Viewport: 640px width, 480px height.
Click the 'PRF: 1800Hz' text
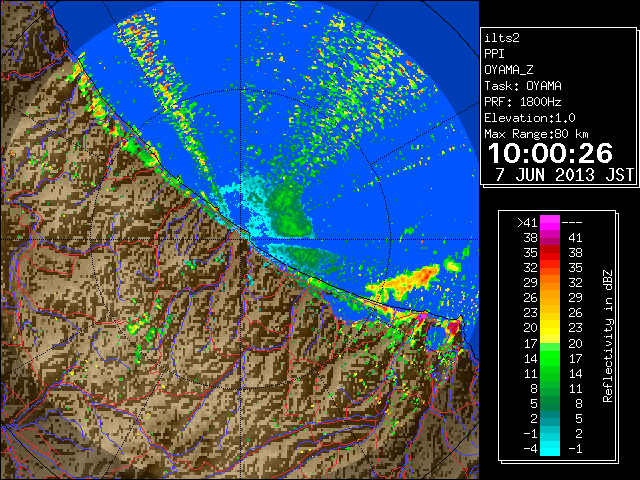(523, 102)
